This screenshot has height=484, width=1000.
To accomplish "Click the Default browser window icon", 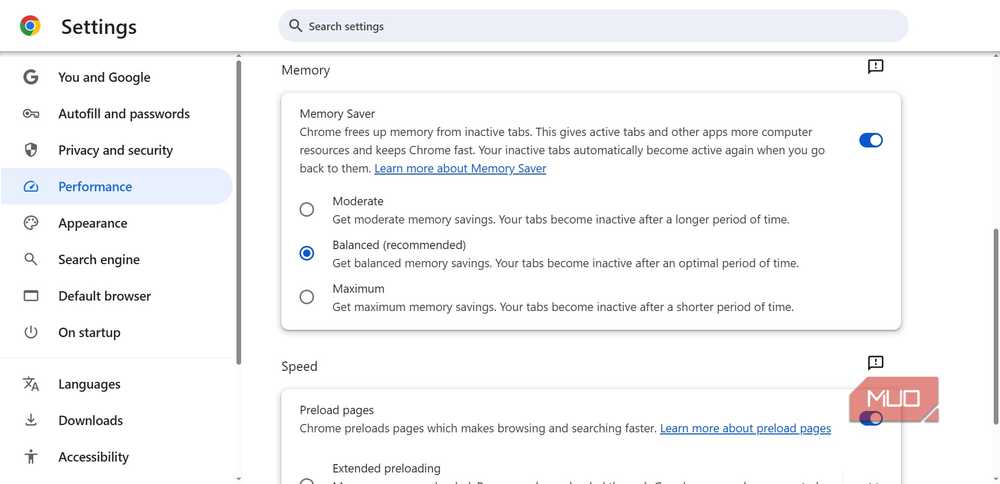I will pos(31,296).
